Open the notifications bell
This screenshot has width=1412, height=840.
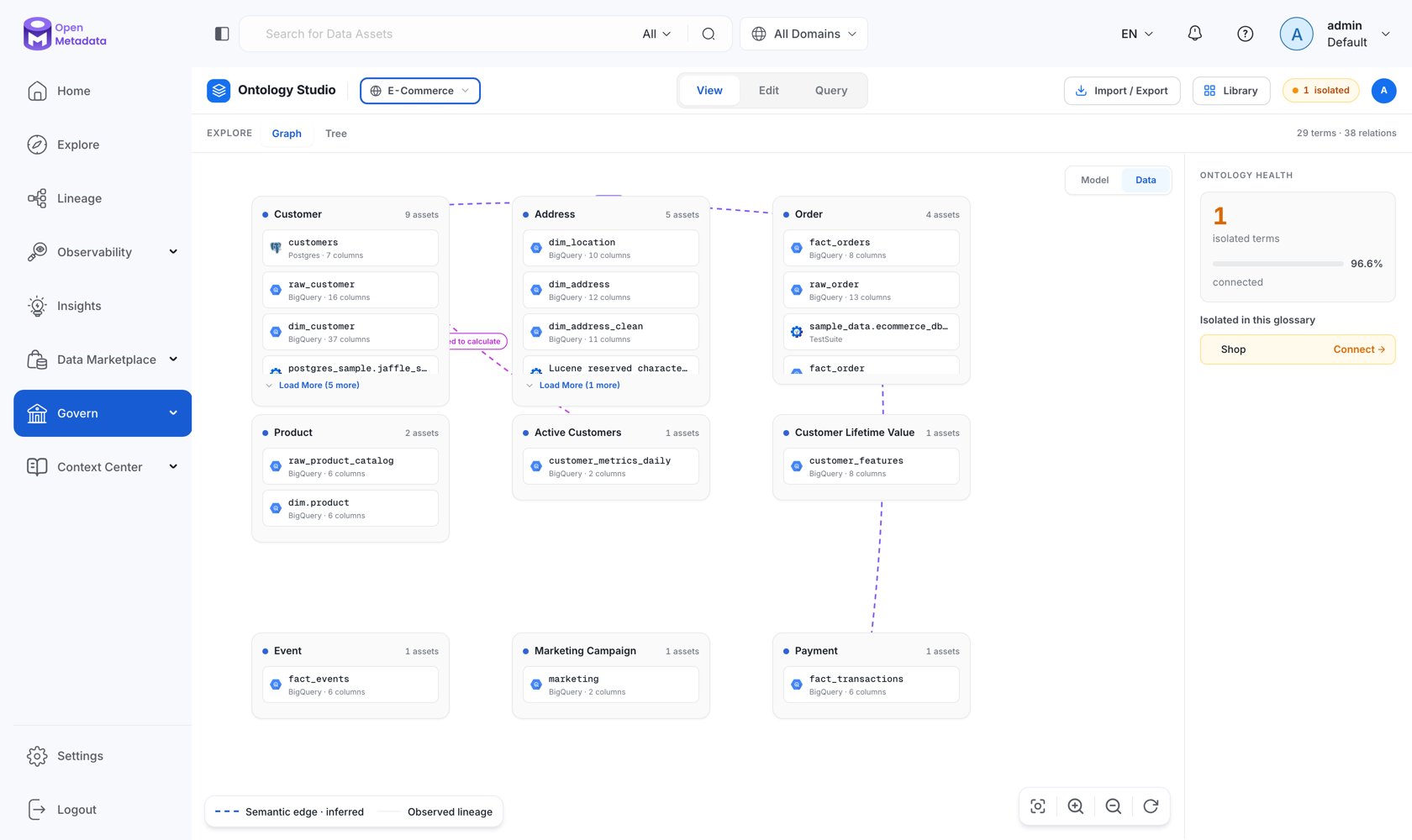tap(1194, 34)
